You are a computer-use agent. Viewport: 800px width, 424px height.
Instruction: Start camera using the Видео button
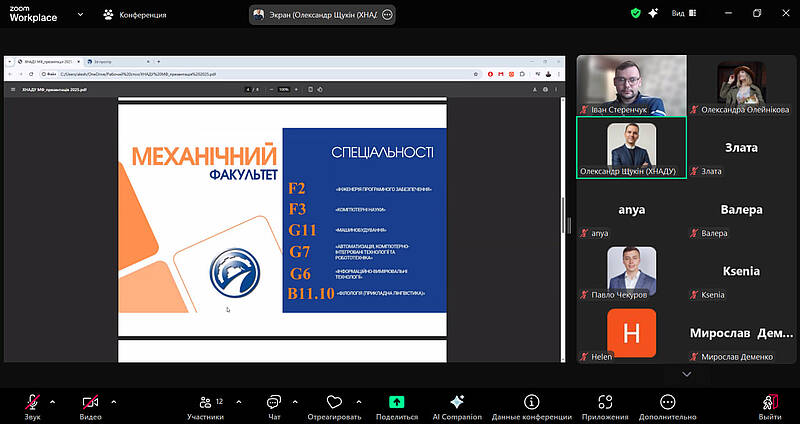(91, 401)
